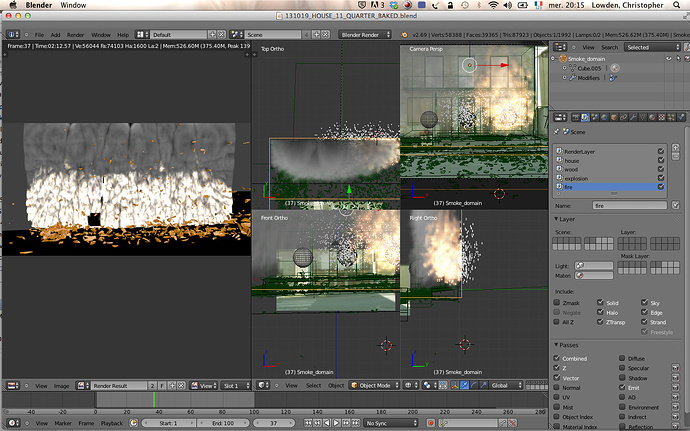Click the render layer Name field 'fire'
This screenshot has height=431, width=690.
point(630,206)
